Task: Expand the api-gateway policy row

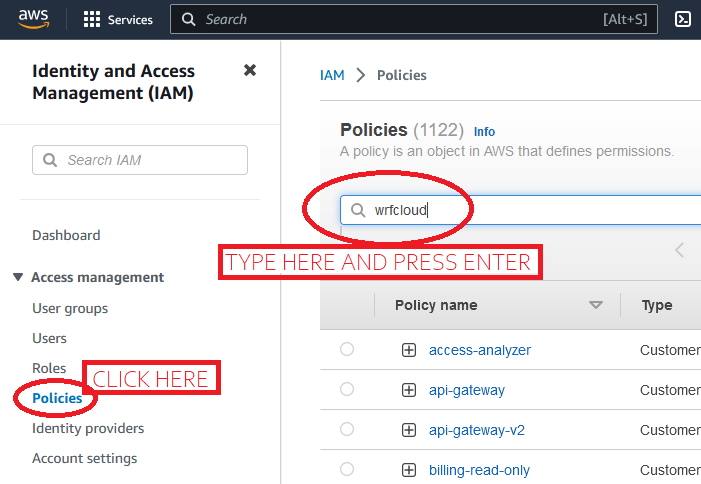Action: [x=409, y=390]
